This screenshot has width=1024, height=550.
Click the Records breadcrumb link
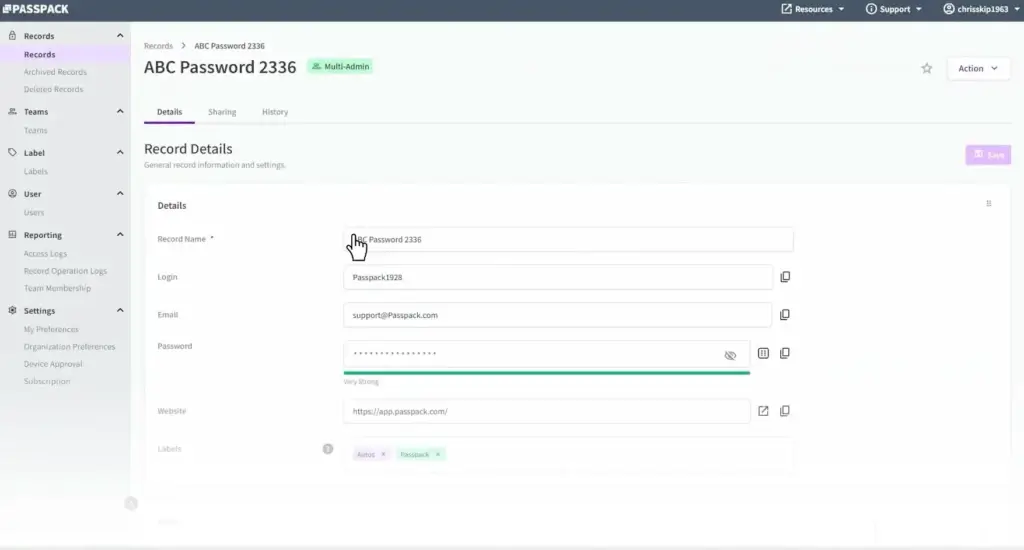tap(158, 46)
